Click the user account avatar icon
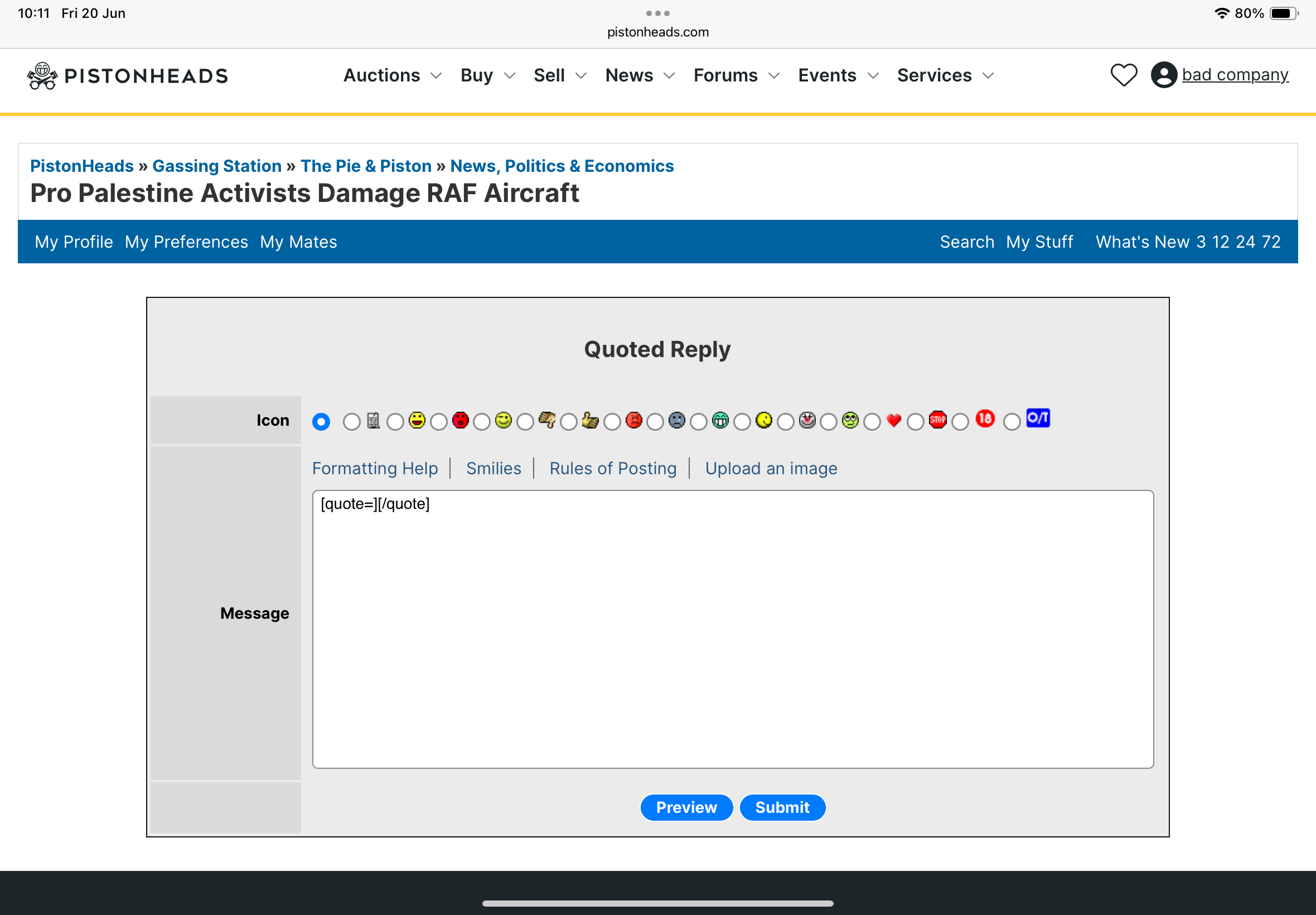Viewport: 1316px width, 915px height. (x=1164, y=75)
